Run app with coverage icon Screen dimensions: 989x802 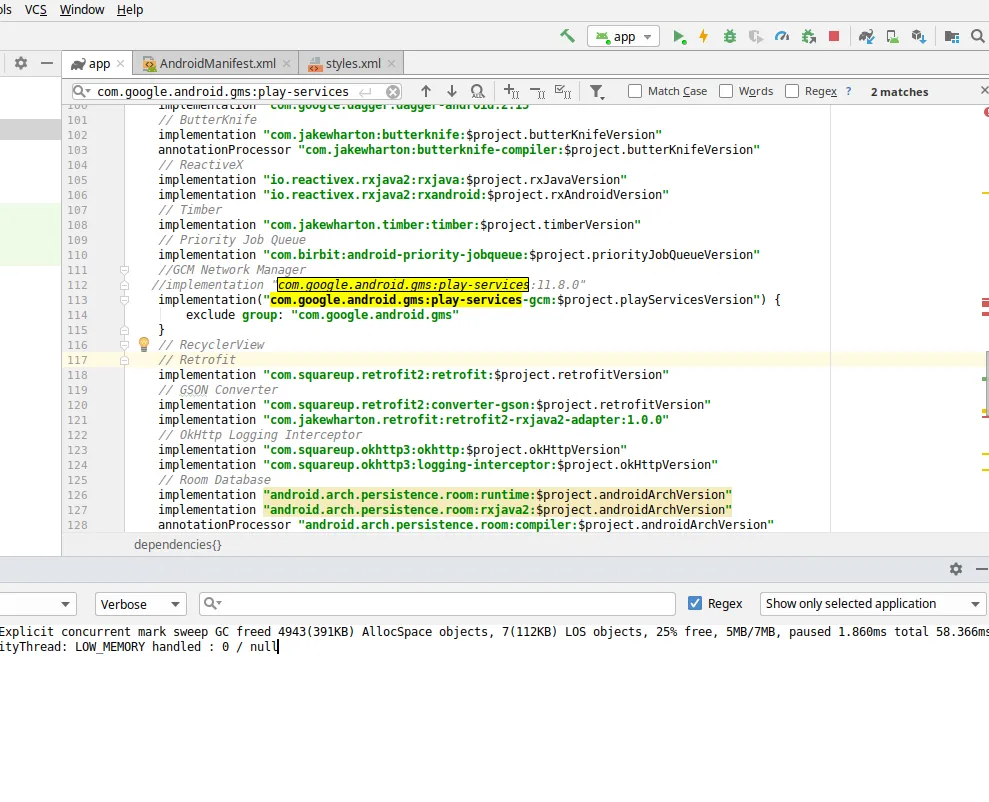(756, 37)
